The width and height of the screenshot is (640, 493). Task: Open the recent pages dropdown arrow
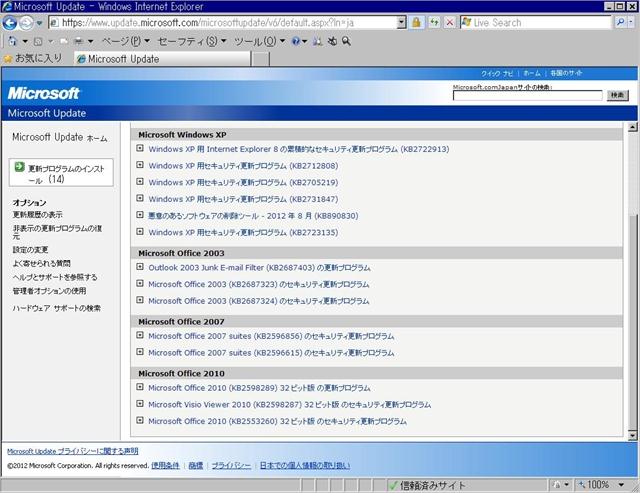[39, 23]
